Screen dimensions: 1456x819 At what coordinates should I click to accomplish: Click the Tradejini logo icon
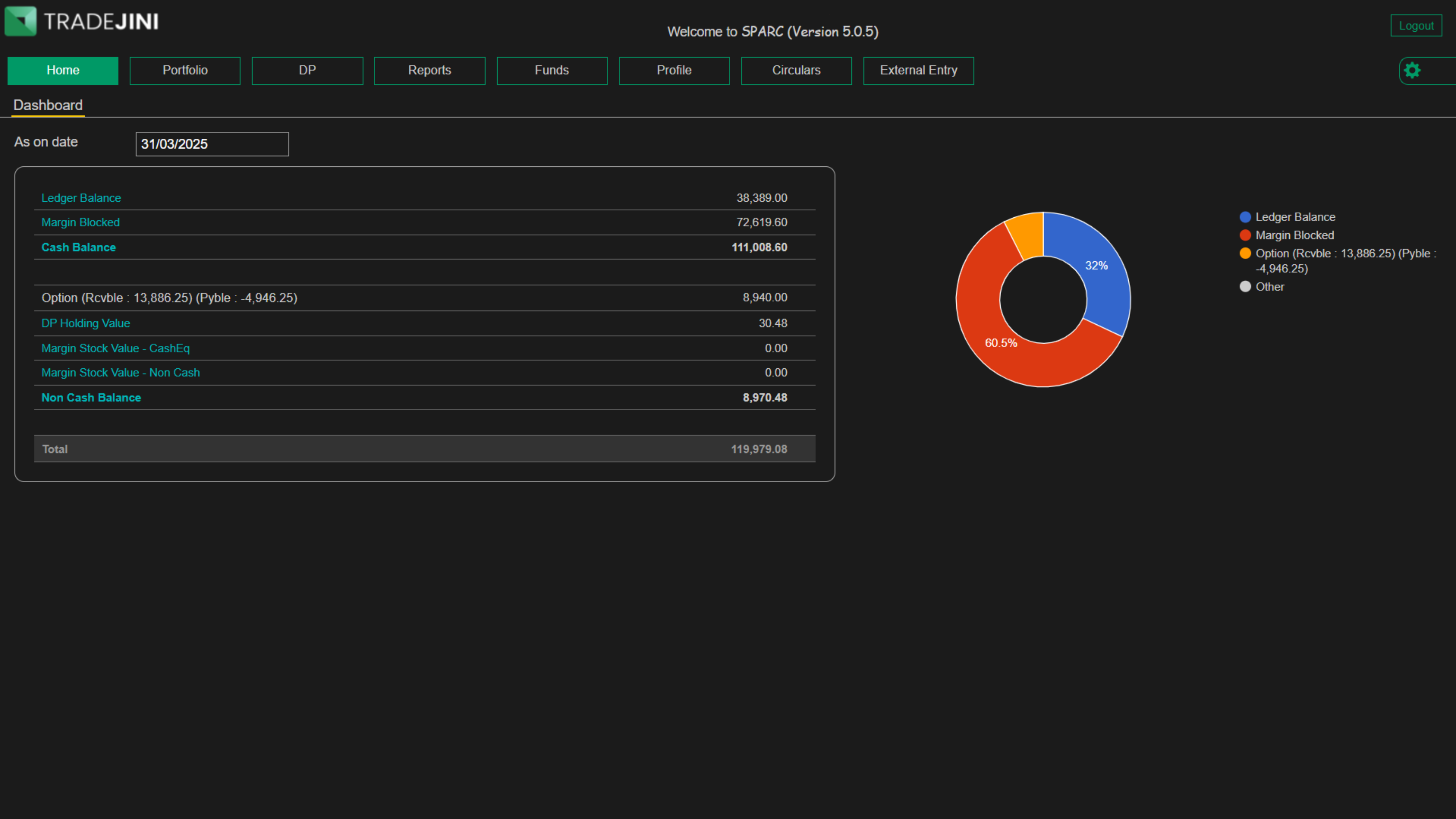pos(20,21)
